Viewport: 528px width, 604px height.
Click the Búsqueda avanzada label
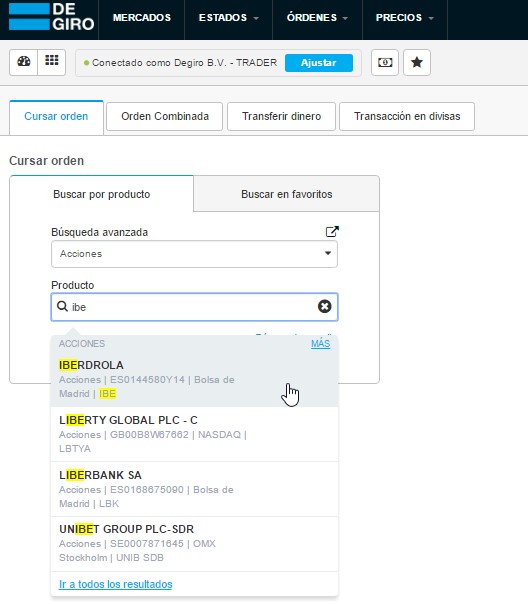[99, 232]
